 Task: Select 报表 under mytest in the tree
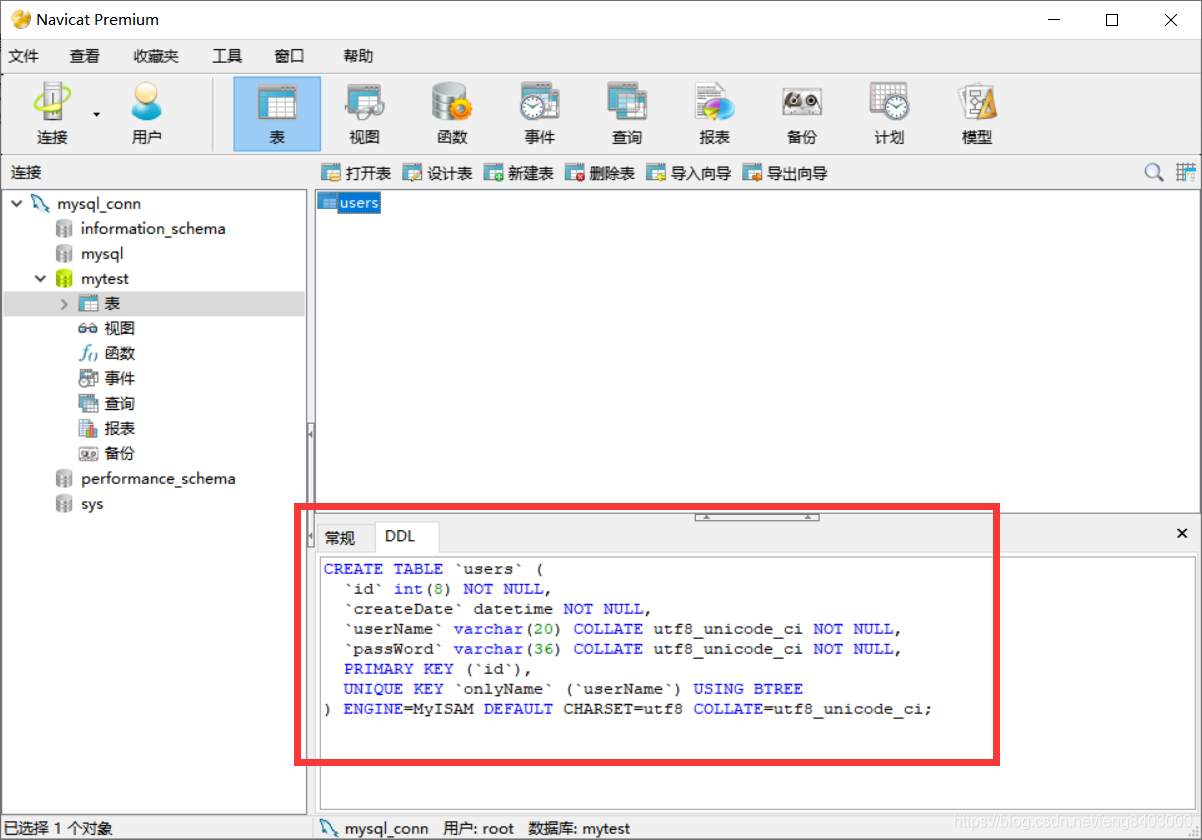(x=119, y=429)
